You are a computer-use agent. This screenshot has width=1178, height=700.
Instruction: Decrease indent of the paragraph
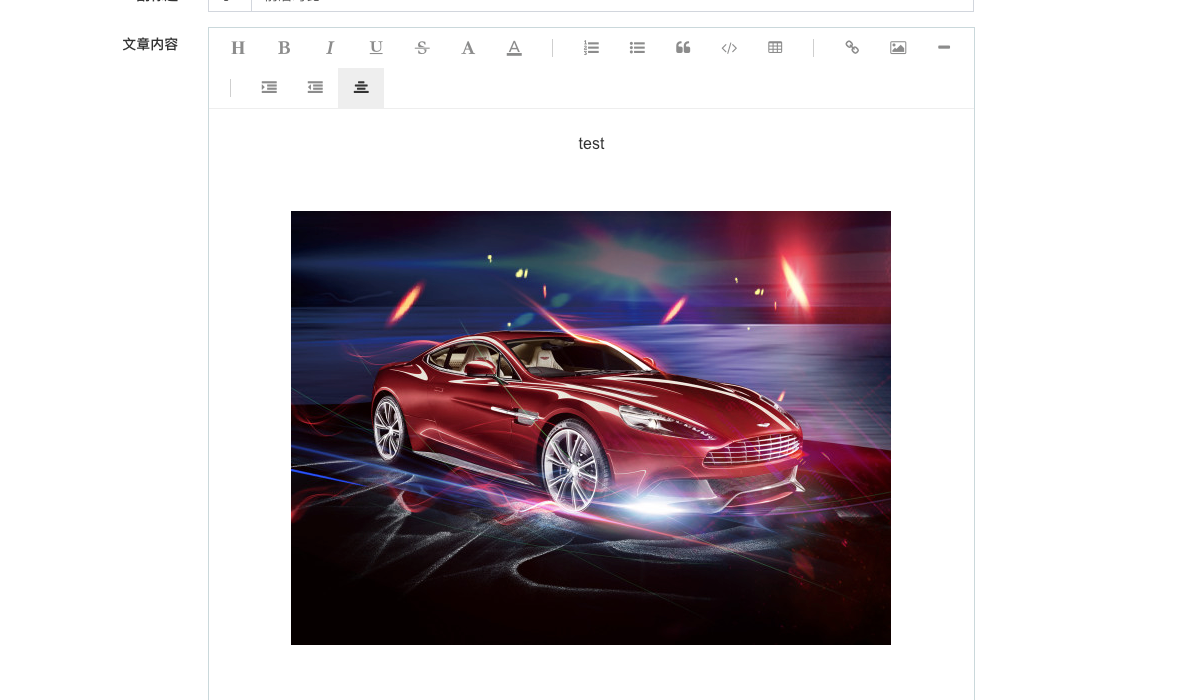tap(315, 88)
